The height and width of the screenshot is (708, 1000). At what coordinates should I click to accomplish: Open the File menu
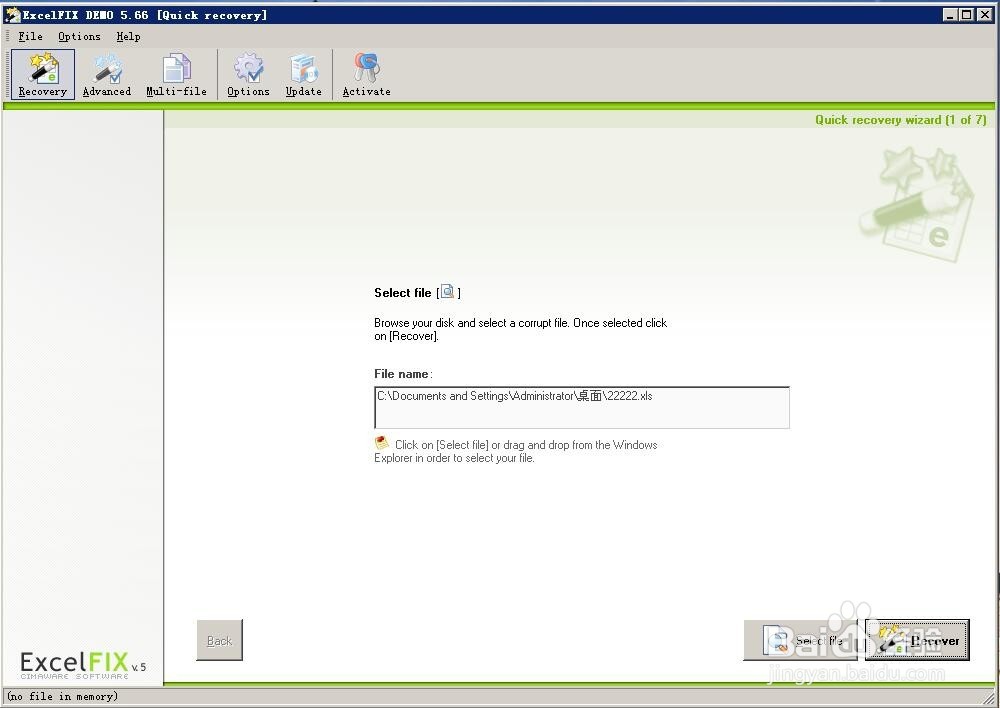31,36
